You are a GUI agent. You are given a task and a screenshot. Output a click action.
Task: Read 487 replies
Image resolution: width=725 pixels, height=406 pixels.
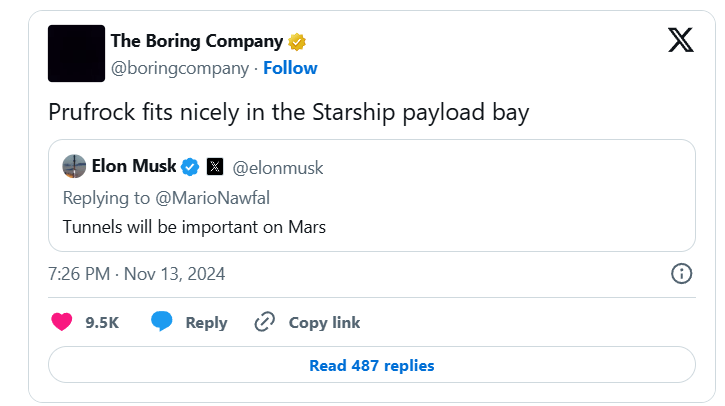pos(371,365)
